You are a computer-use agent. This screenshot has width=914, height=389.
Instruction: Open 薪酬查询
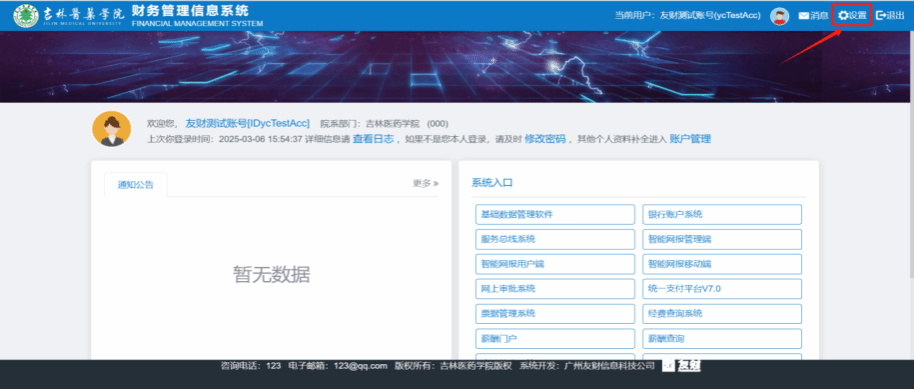[x=722, y=338]
